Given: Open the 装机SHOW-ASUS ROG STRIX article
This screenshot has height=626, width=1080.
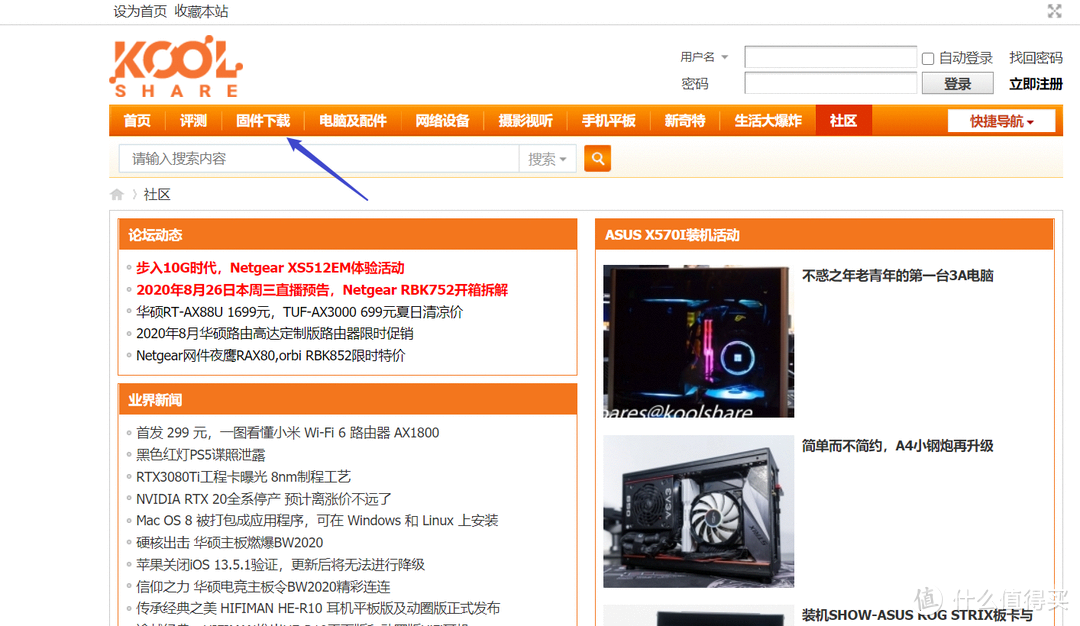Looking at the screenshot, I should point(917,615).
